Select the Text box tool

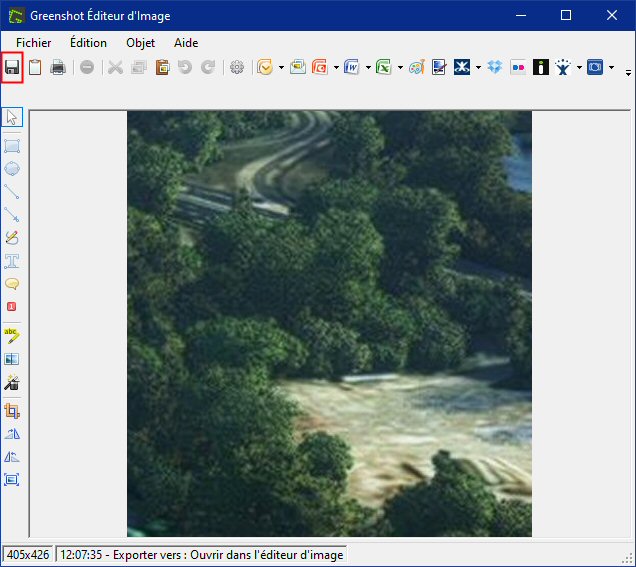[x=12, y=261]
